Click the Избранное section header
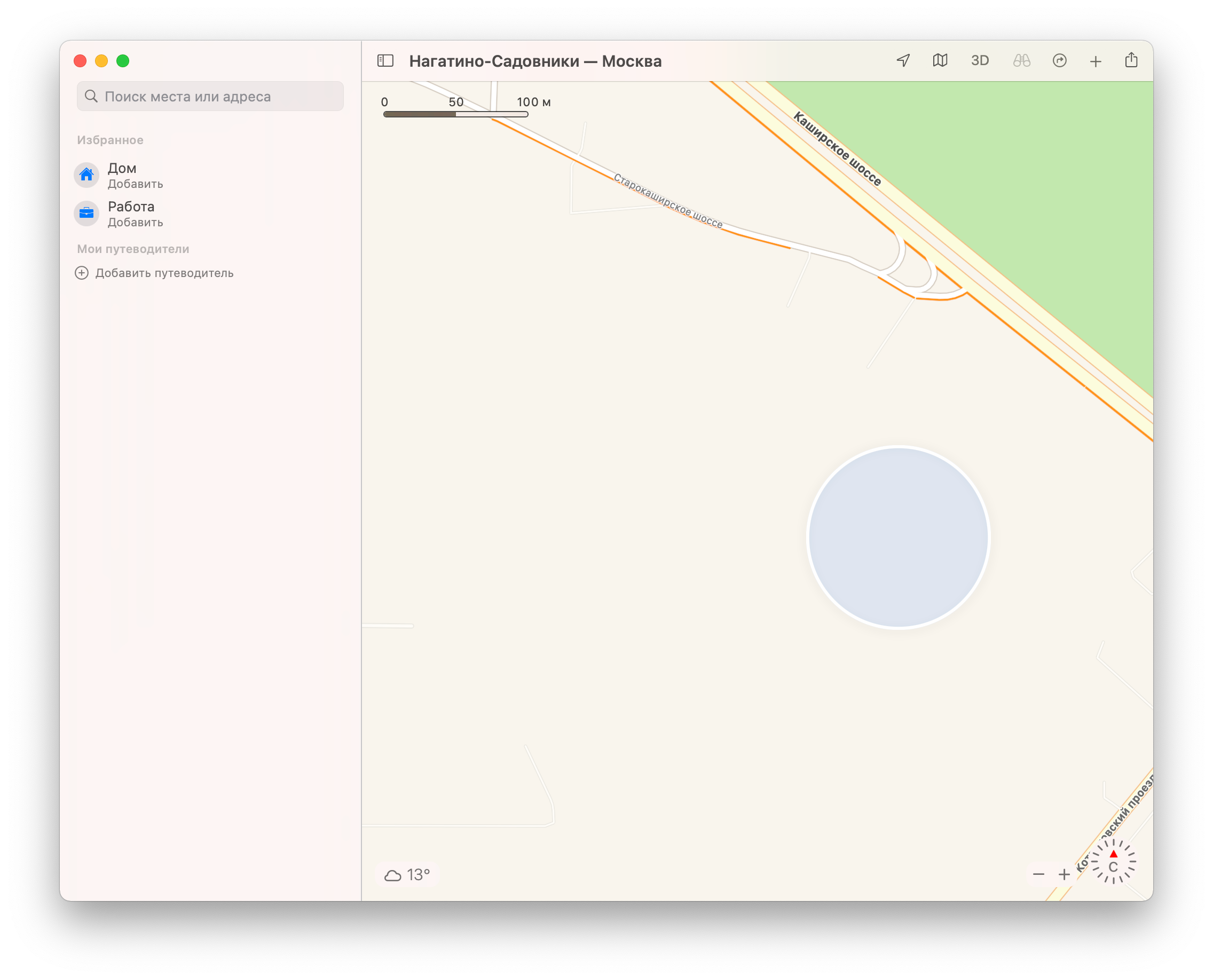Viewport: 1213px width, 980px height. pos(110,140)
